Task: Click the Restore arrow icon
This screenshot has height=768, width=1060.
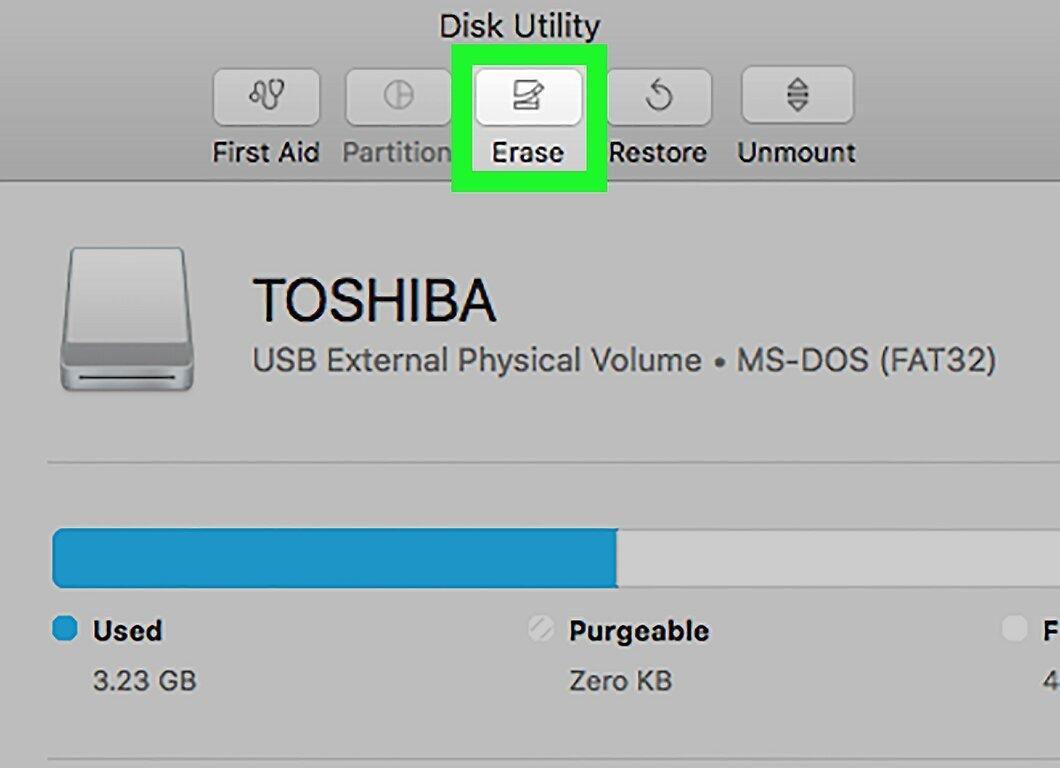Action: [659, 96]
